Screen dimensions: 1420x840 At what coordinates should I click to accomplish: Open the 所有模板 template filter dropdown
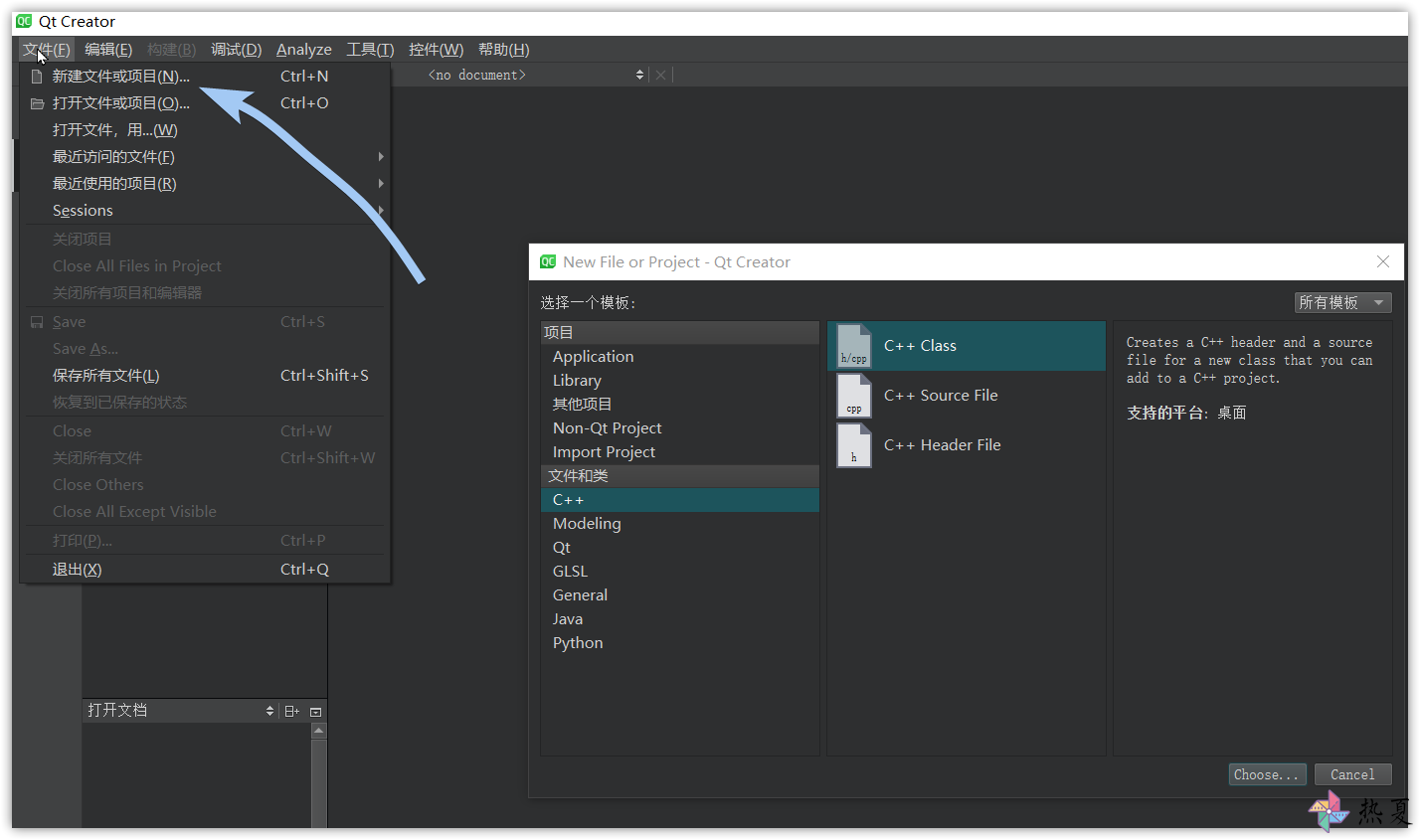tap(1342, 302)
